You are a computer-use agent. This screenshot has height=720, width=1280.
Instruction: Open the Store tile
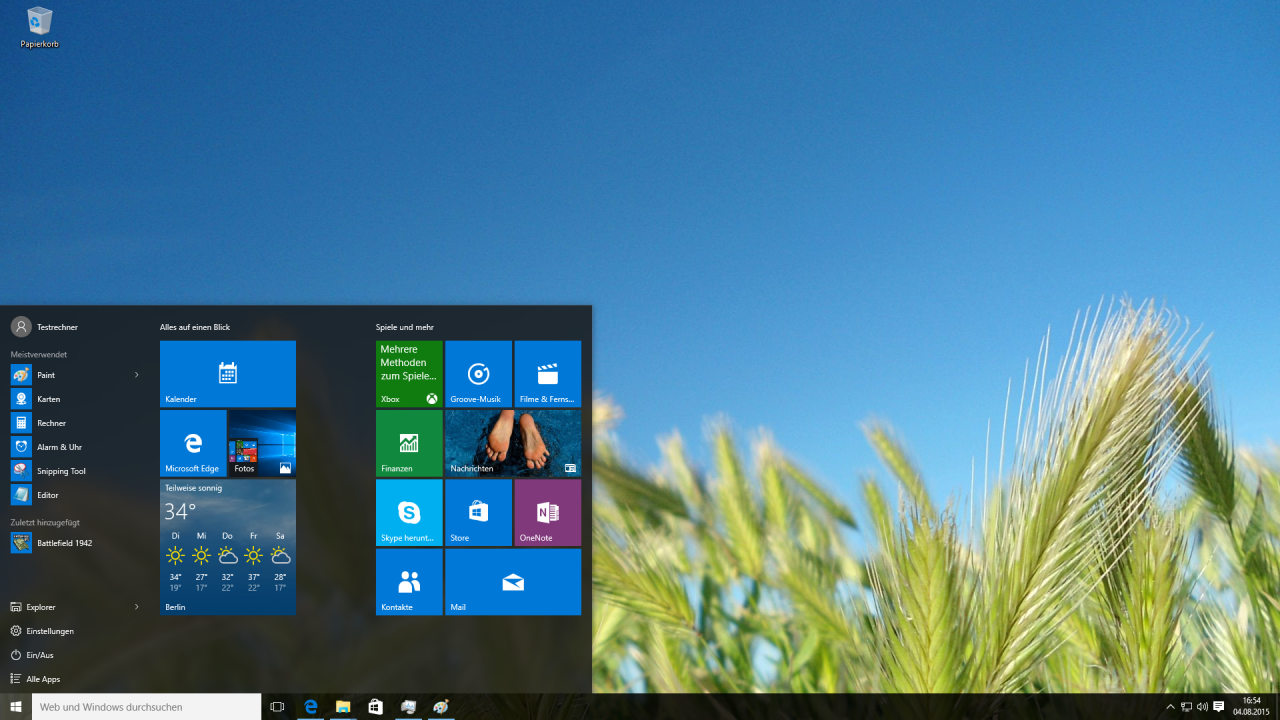coord(478,512)
